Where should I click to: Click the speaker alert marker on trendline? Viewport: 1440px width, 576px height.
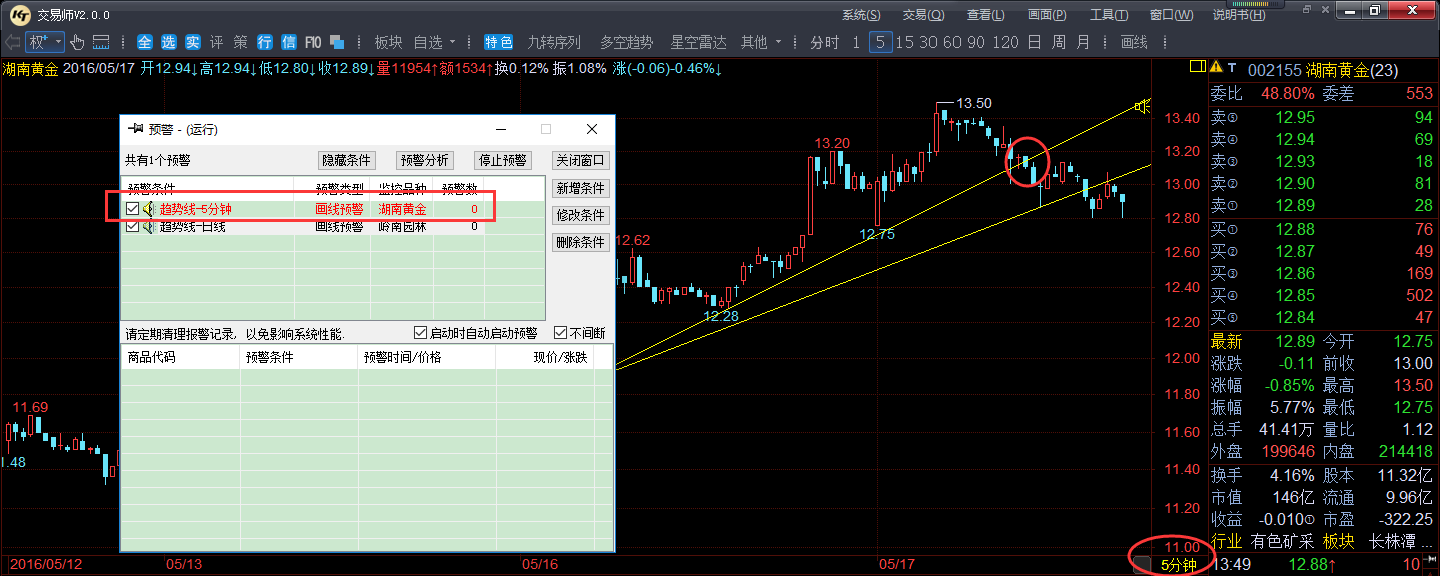[1143, 106]
